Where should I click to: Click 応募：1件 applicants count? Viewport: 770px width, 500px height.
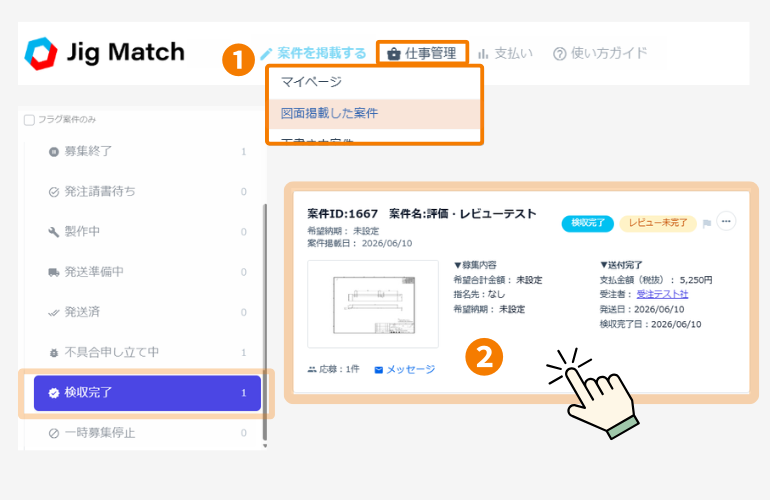click(334, 369)
